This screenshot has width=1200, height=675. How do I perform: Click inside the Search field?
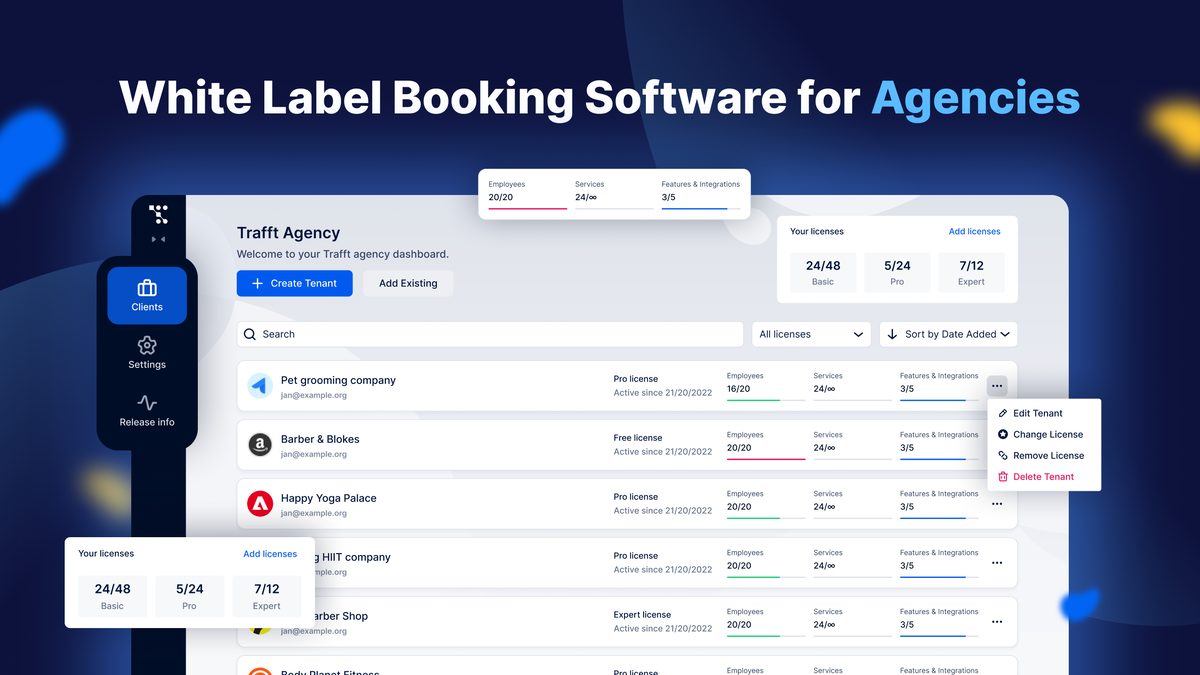[450, 333]
